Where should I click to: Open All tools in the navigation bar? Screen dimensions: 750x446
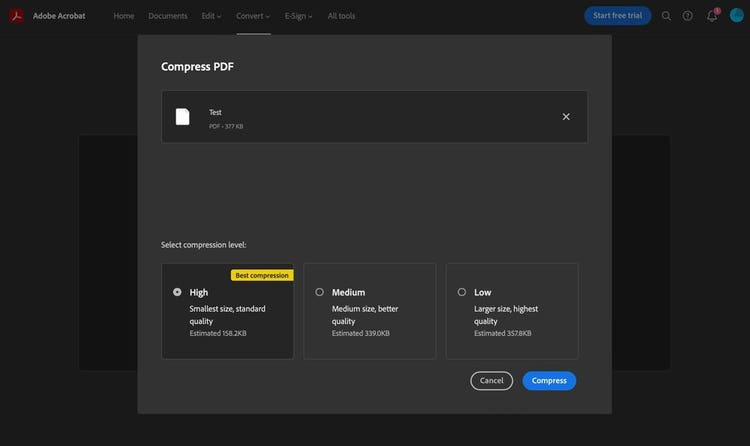(341, 16)
